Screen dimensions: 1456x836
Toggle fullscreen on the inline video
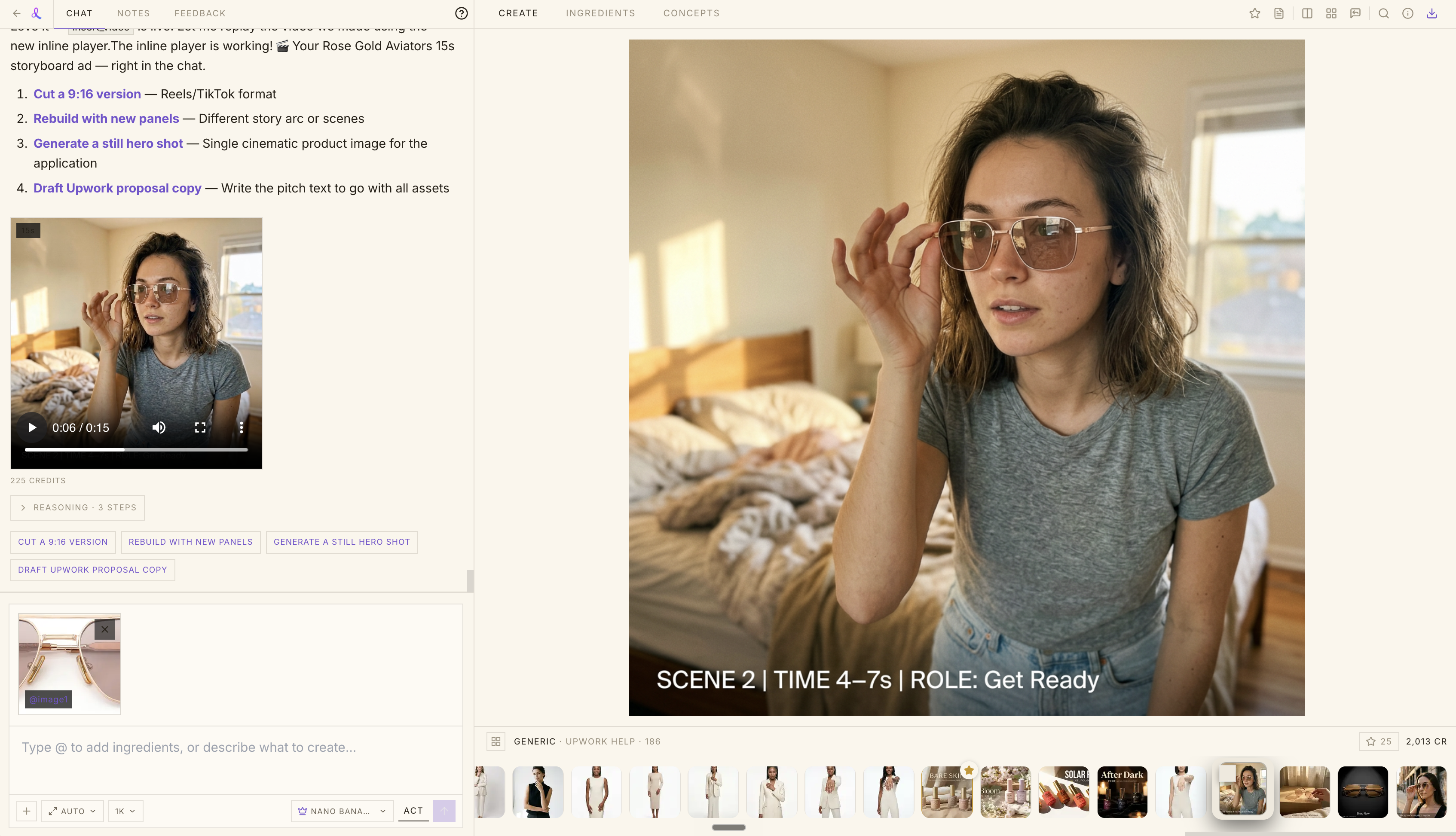pyautogui.click(x=200, y=427)
